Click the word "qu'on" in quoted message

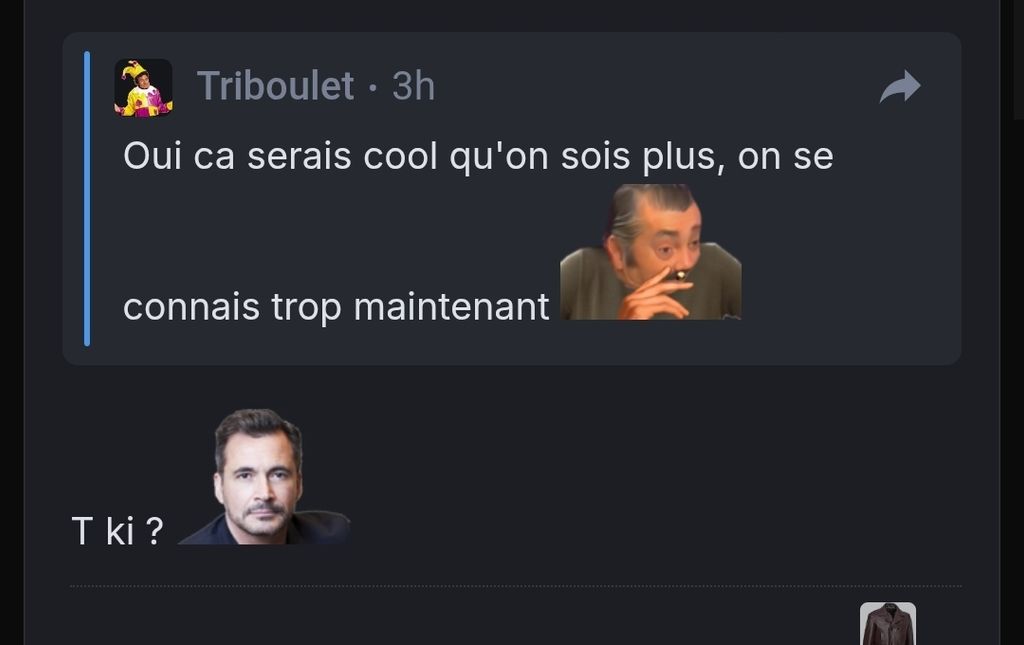499,157
